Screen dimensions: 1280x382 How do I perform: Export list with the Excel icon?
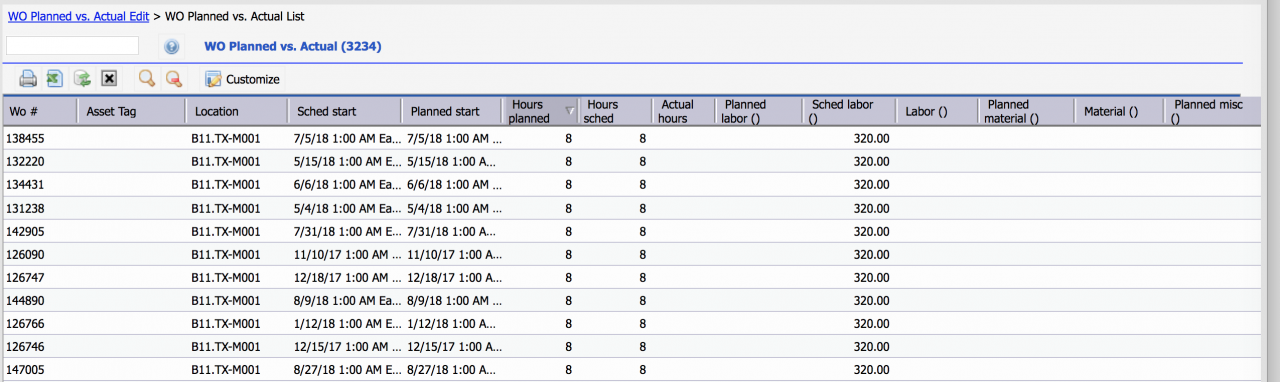(x=55, y=79)
